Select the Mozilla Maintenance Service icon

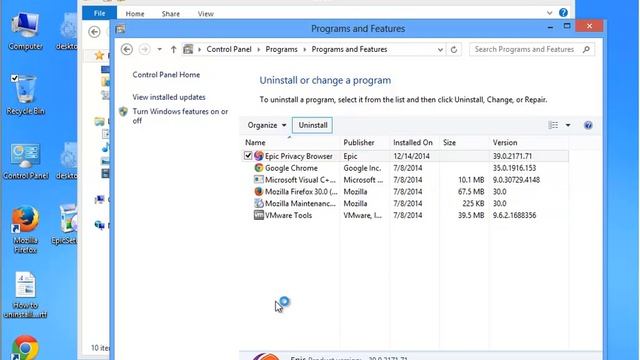click(x=259, y=203)
